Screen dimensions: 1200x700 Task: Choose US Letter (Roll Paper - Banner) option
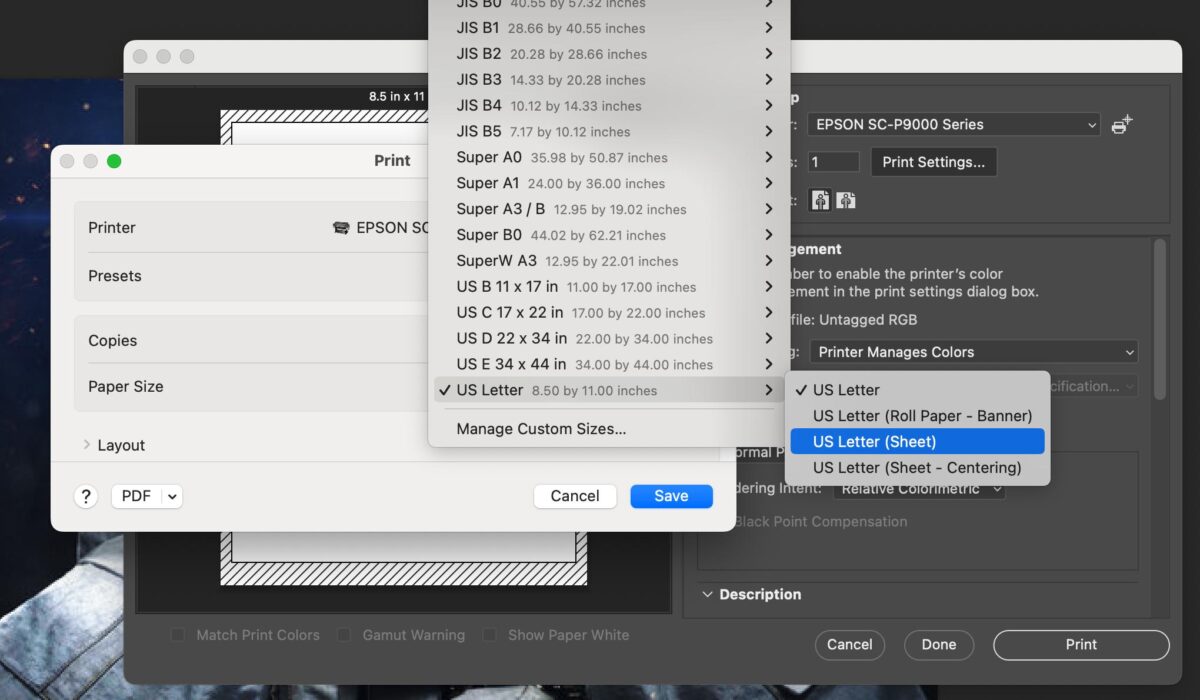pos(917,415)
